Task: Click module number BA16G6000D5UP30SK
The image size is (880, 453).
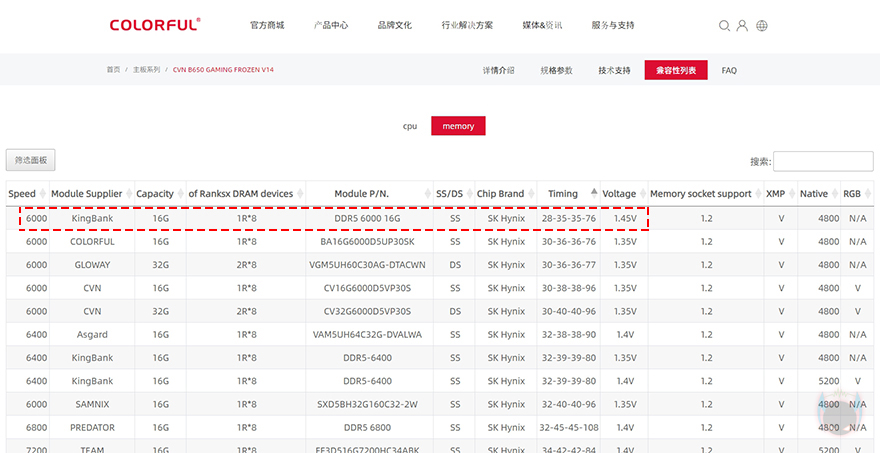Action: (369, 241)
